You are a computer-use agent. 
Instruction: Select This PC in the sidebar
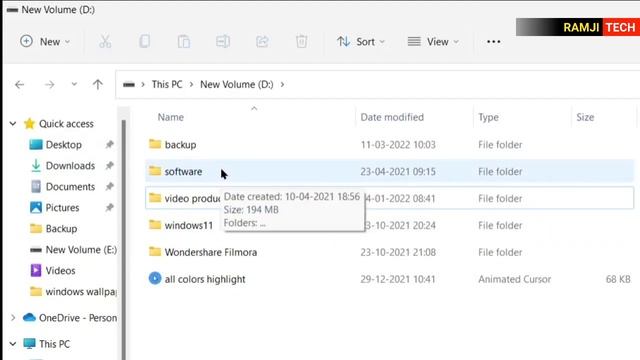(54, 344)
